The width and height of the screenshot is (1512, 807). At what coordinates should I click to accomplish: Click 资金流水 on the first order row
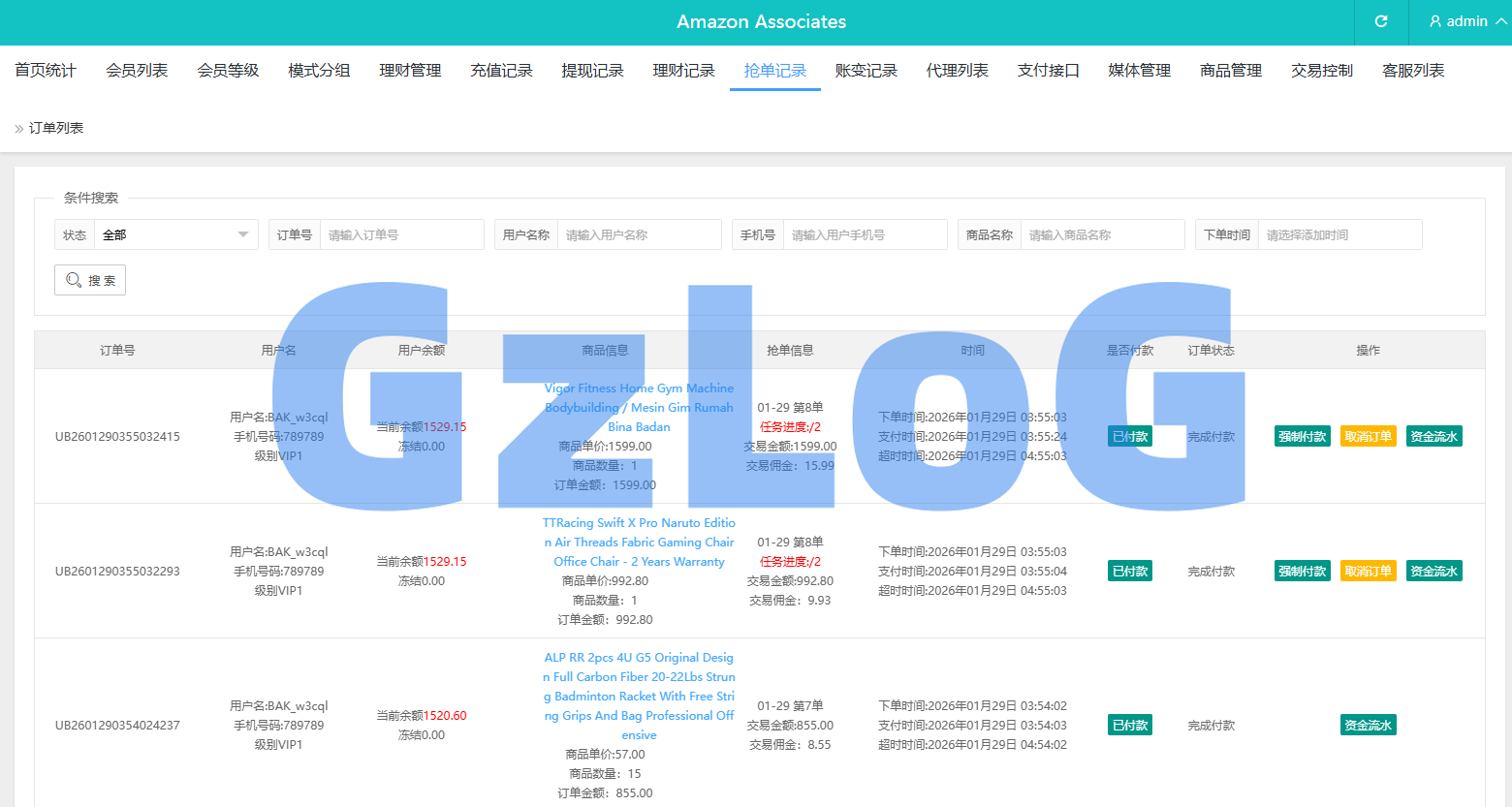click(1433, 436)
